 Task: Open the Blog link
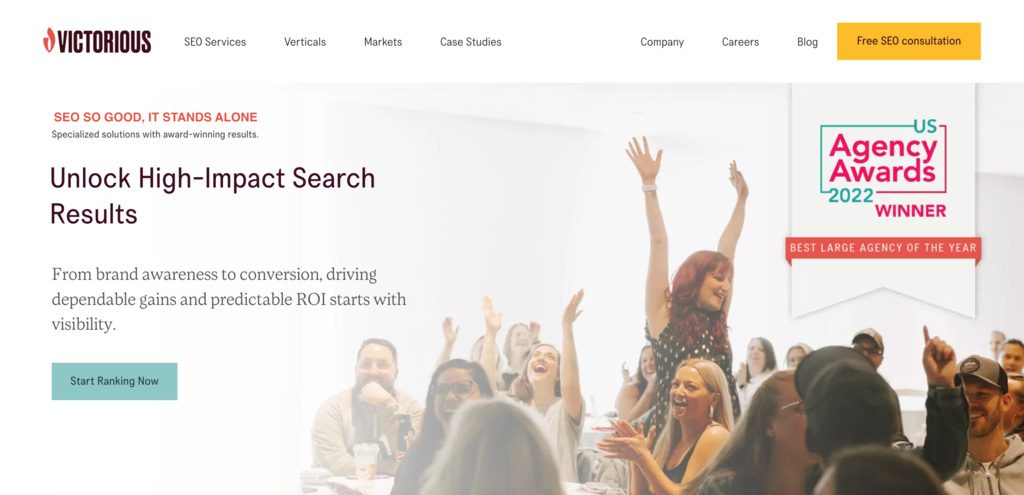pos(807,42)
